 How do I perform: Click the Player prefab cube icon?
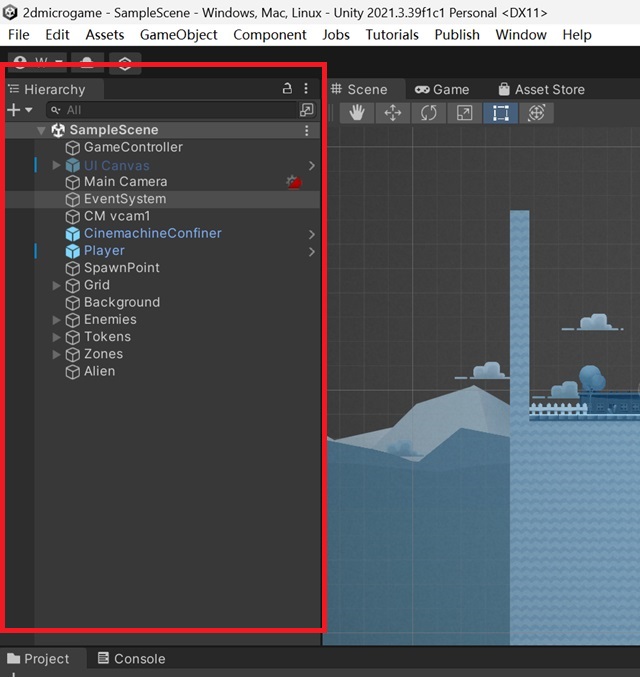point(73,251)
